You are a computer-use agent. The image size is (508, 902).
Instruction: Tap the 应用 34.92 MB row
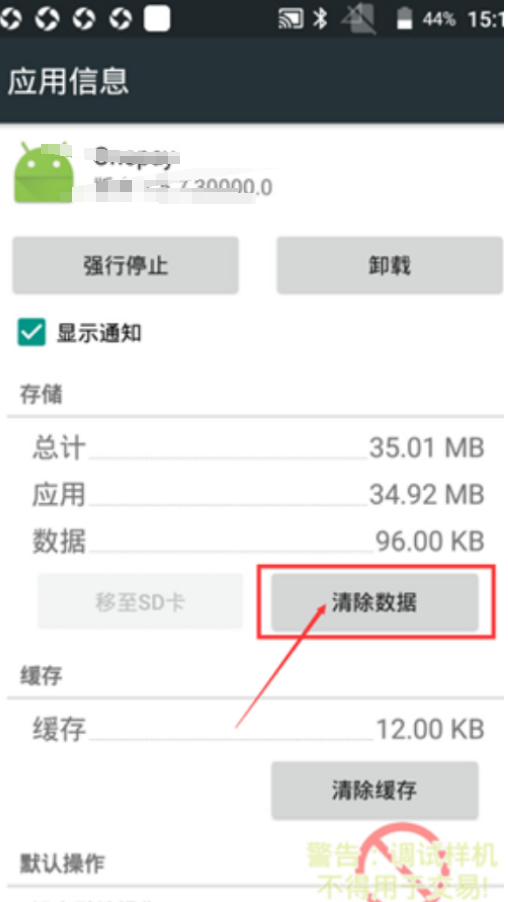pyautogui.click(x=257, y=495)
